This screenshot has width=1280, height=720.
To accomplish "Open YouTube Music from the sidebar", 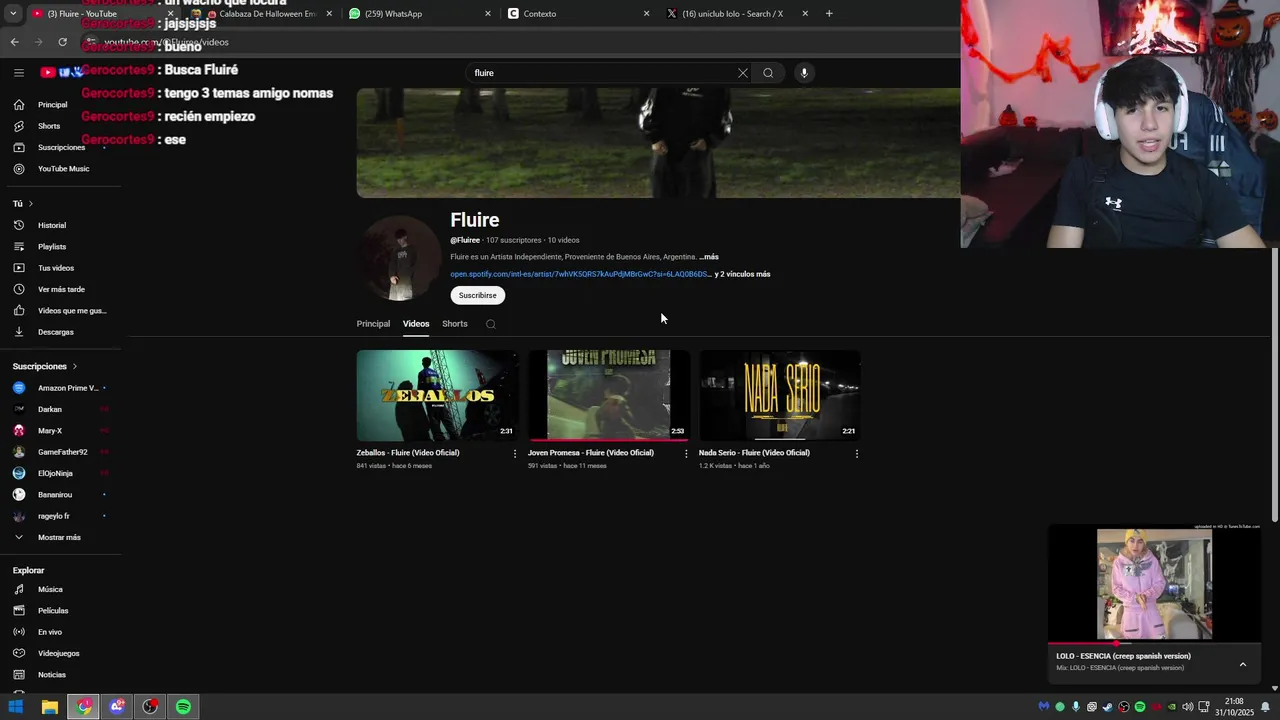I will pos(61,169).
